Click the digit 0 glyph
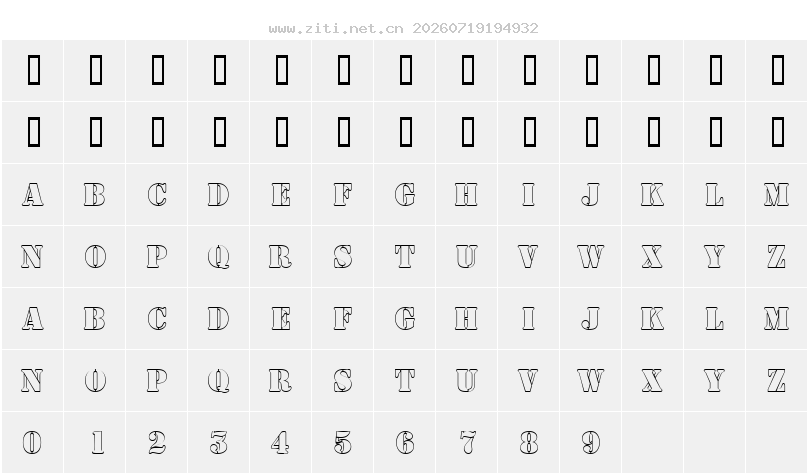The height and width of the screenshot is (476, 808). click(32, 442)
